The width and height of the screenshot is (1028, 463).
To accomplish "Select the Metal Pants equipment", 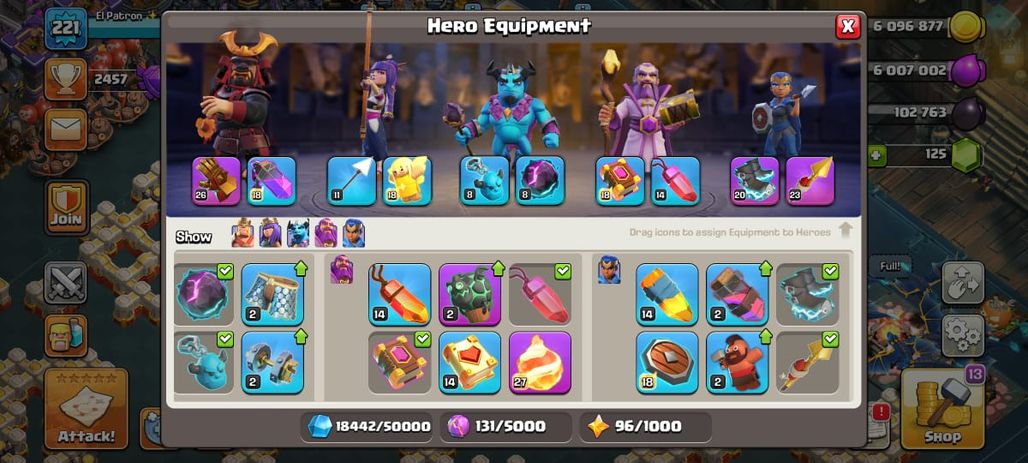I will [x=273, y=294].
